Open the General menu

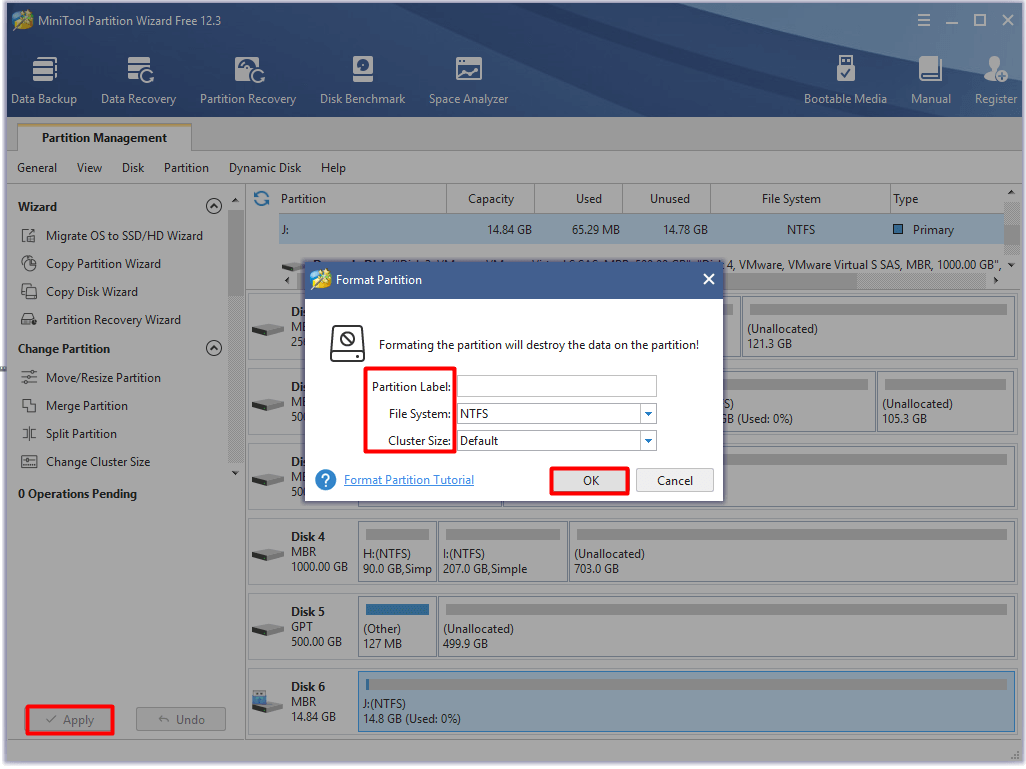(x=37, y=168)
